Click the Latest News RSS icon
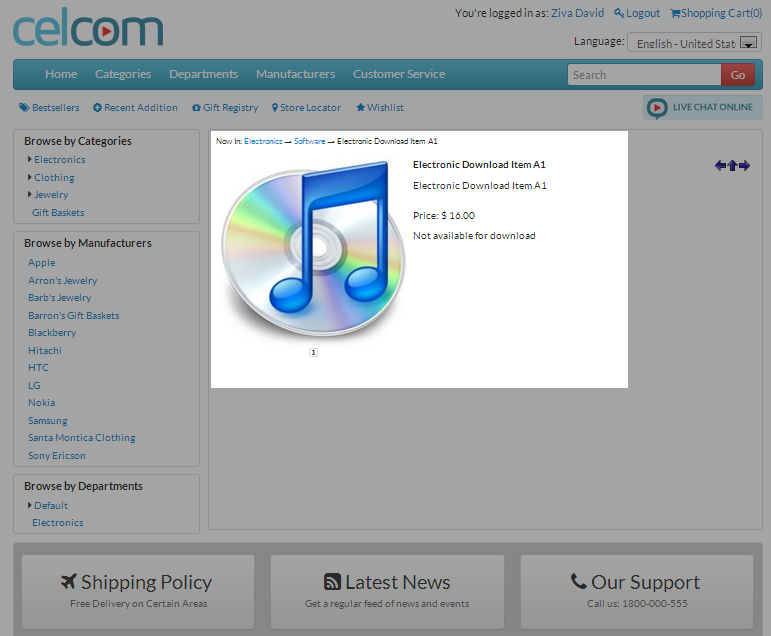Screen dimensions: 771x636 (x=332, y=581)
